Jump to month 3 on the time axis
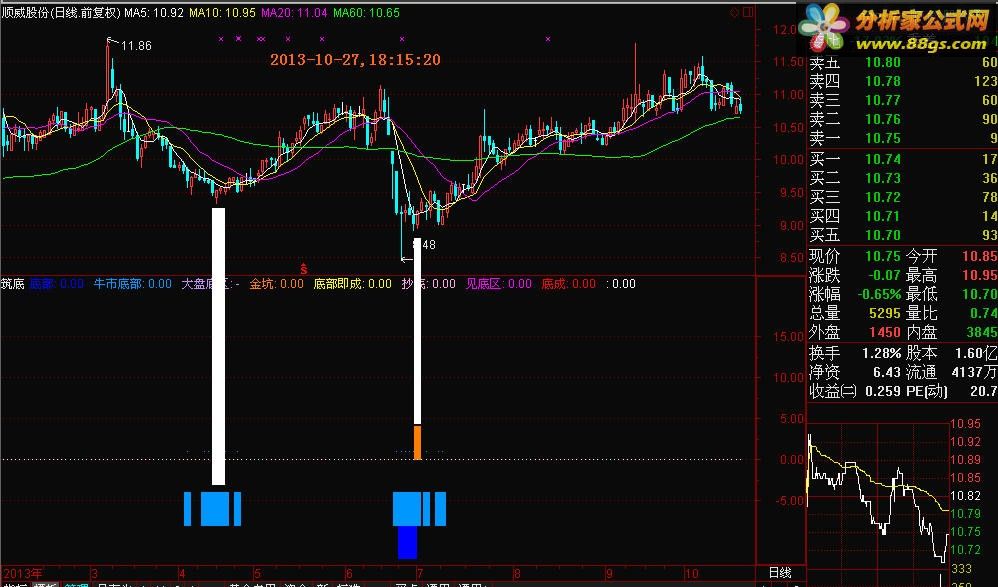 pos(94,574)
